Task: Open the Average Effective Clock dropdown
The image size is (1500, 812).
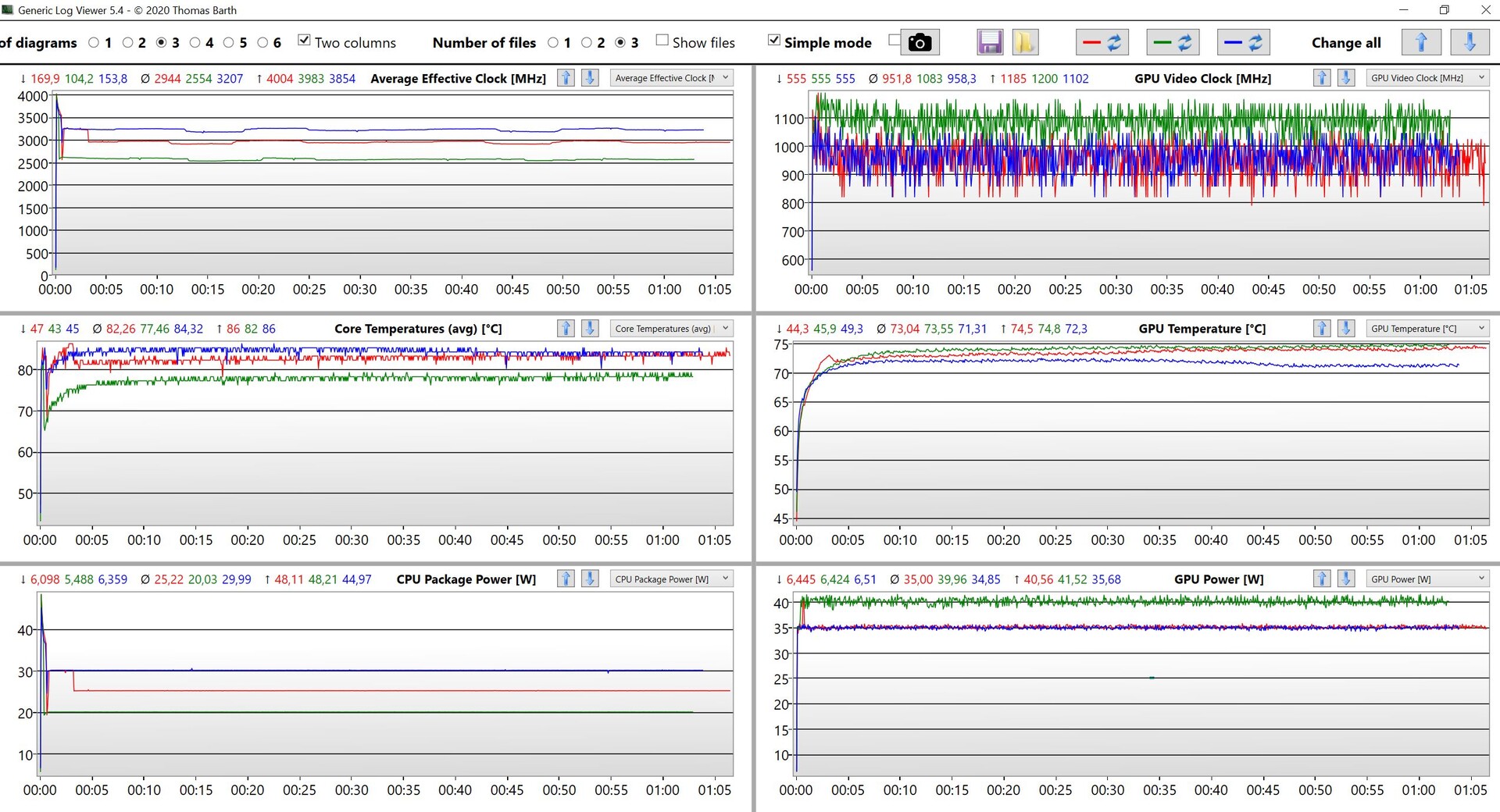Action: click(x=671, y=78)
